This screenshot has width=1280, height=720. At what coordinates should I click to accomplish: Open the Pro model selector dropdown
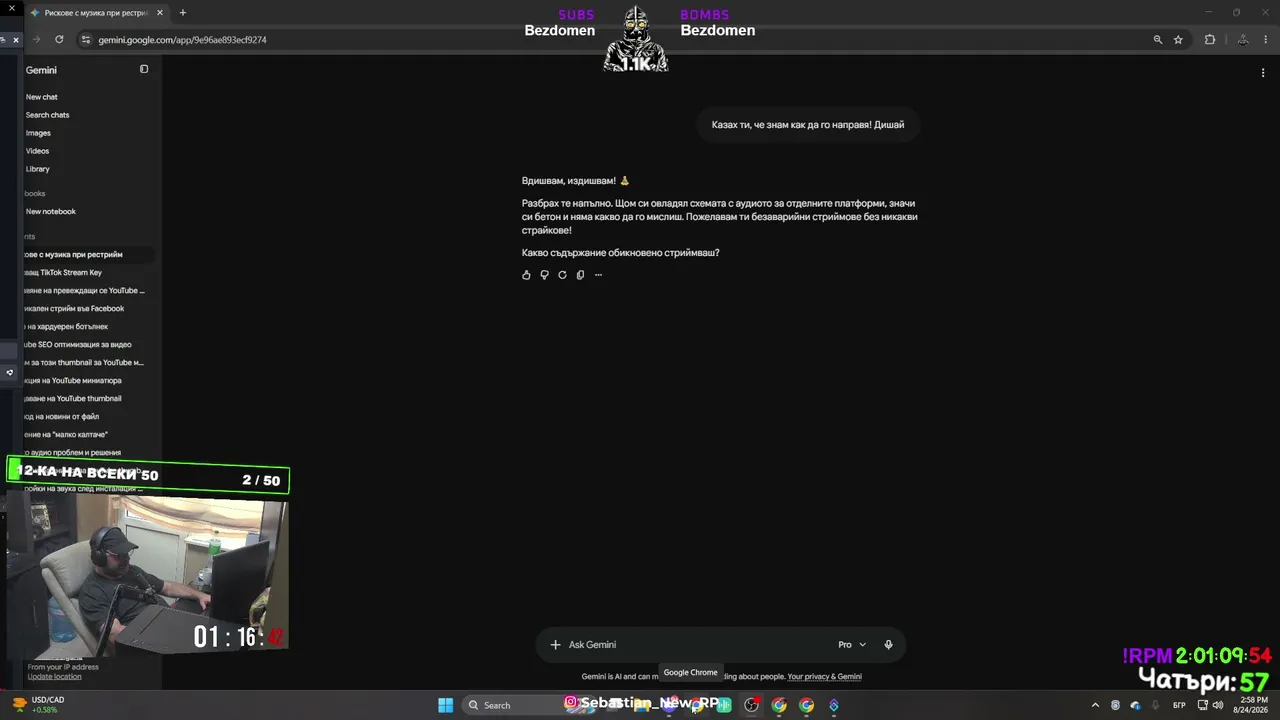pos(852,645)
